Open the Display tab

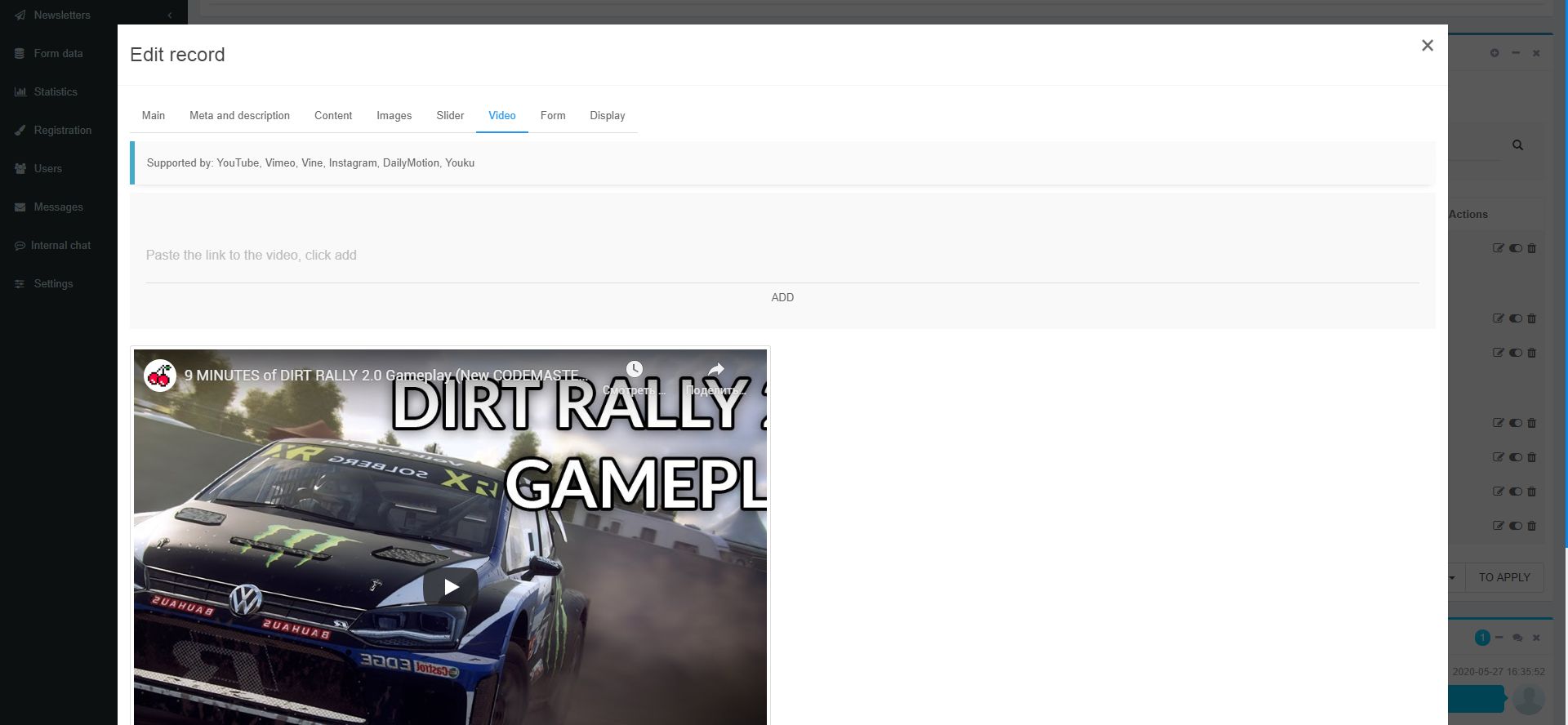click(x=608, y=116)
